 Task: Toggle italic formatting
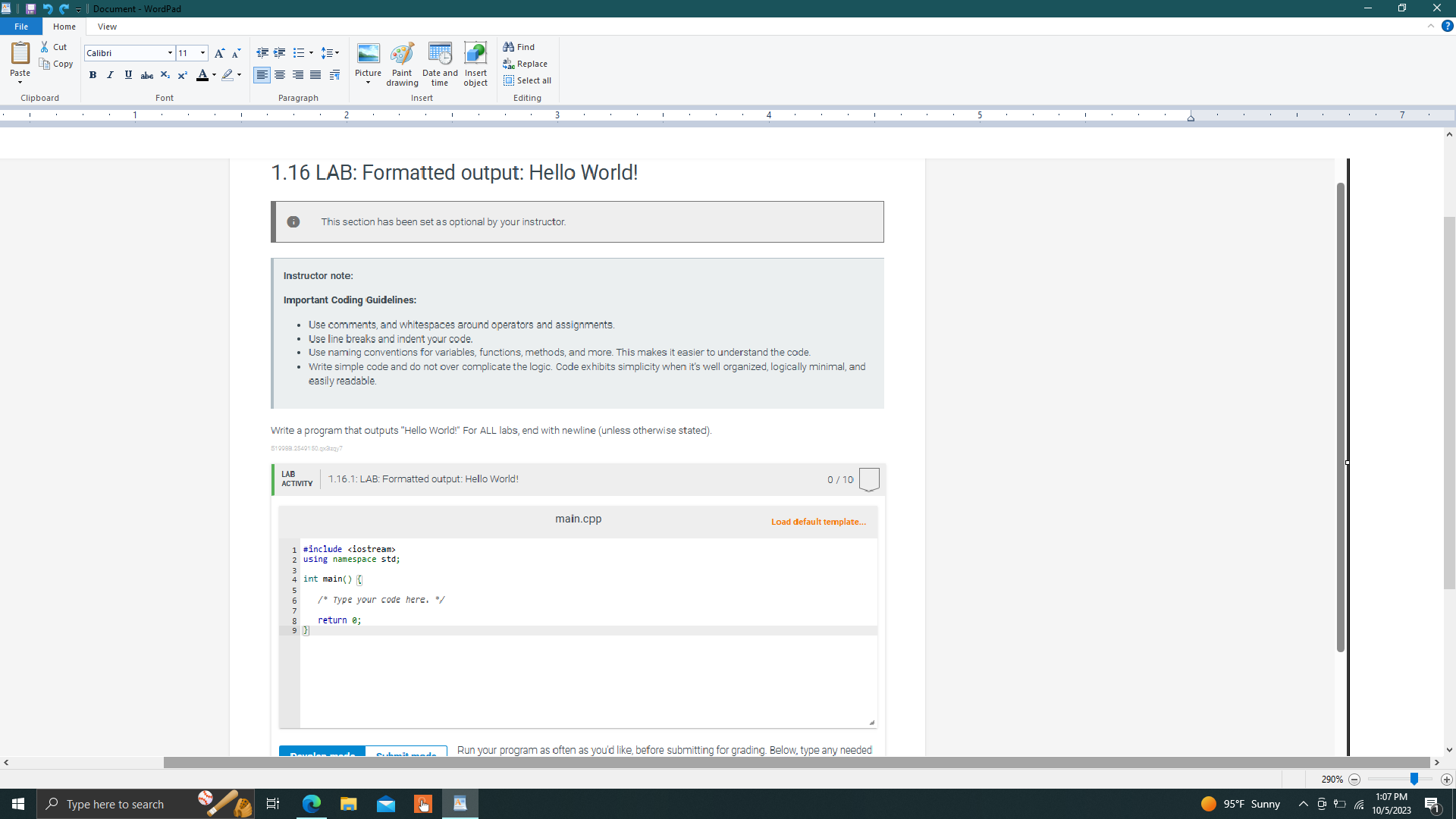click(x=110, y=75)
